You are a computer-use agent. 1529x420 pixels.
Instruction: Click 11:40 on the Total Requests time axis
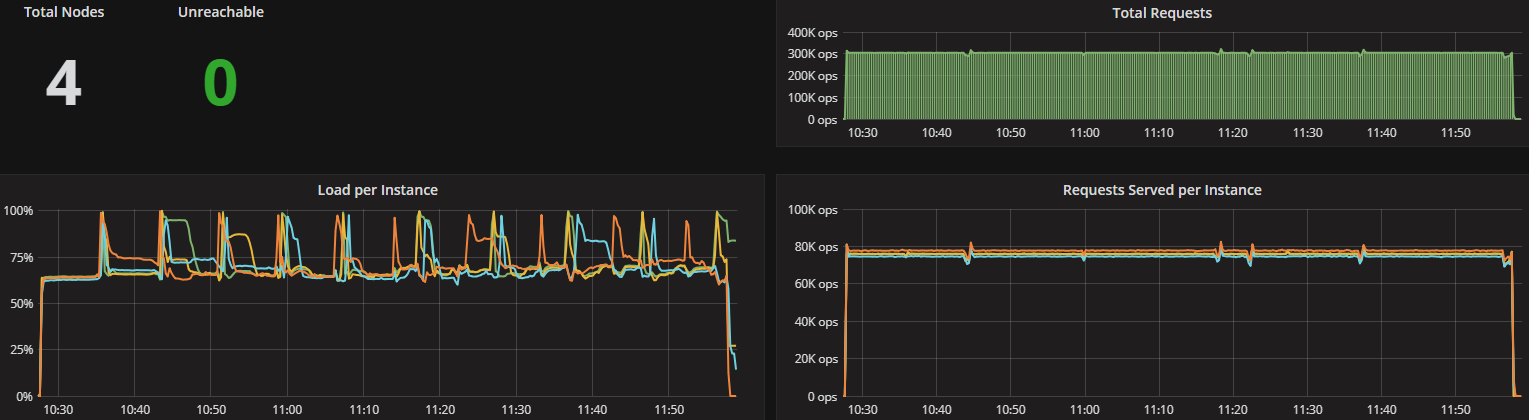point(1383,133)
